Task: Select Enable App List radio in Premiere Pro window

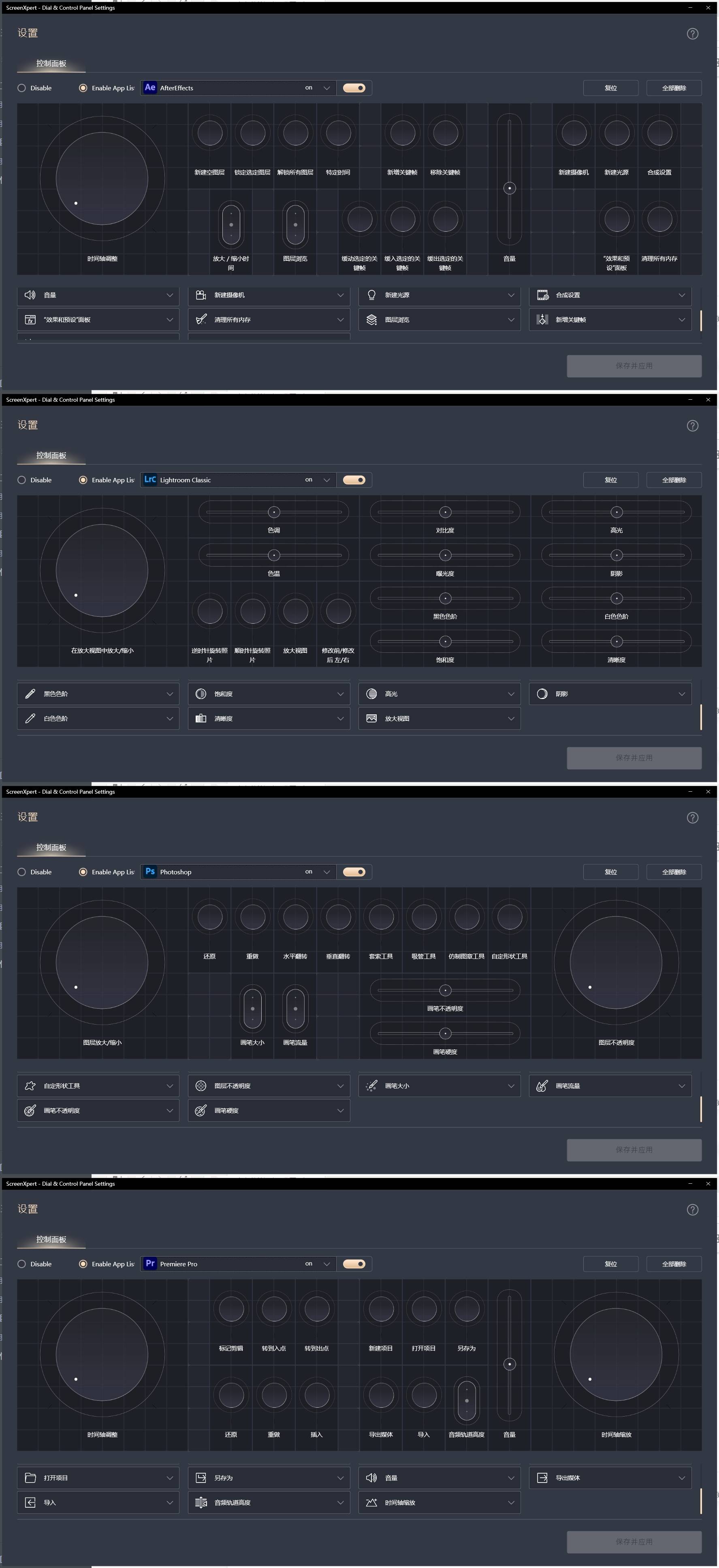Action: click(x=83, y=1264)
